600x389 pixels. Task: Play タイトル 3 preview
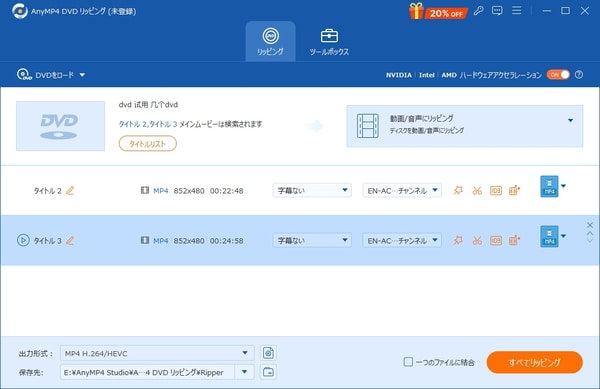tap(23, 240)
